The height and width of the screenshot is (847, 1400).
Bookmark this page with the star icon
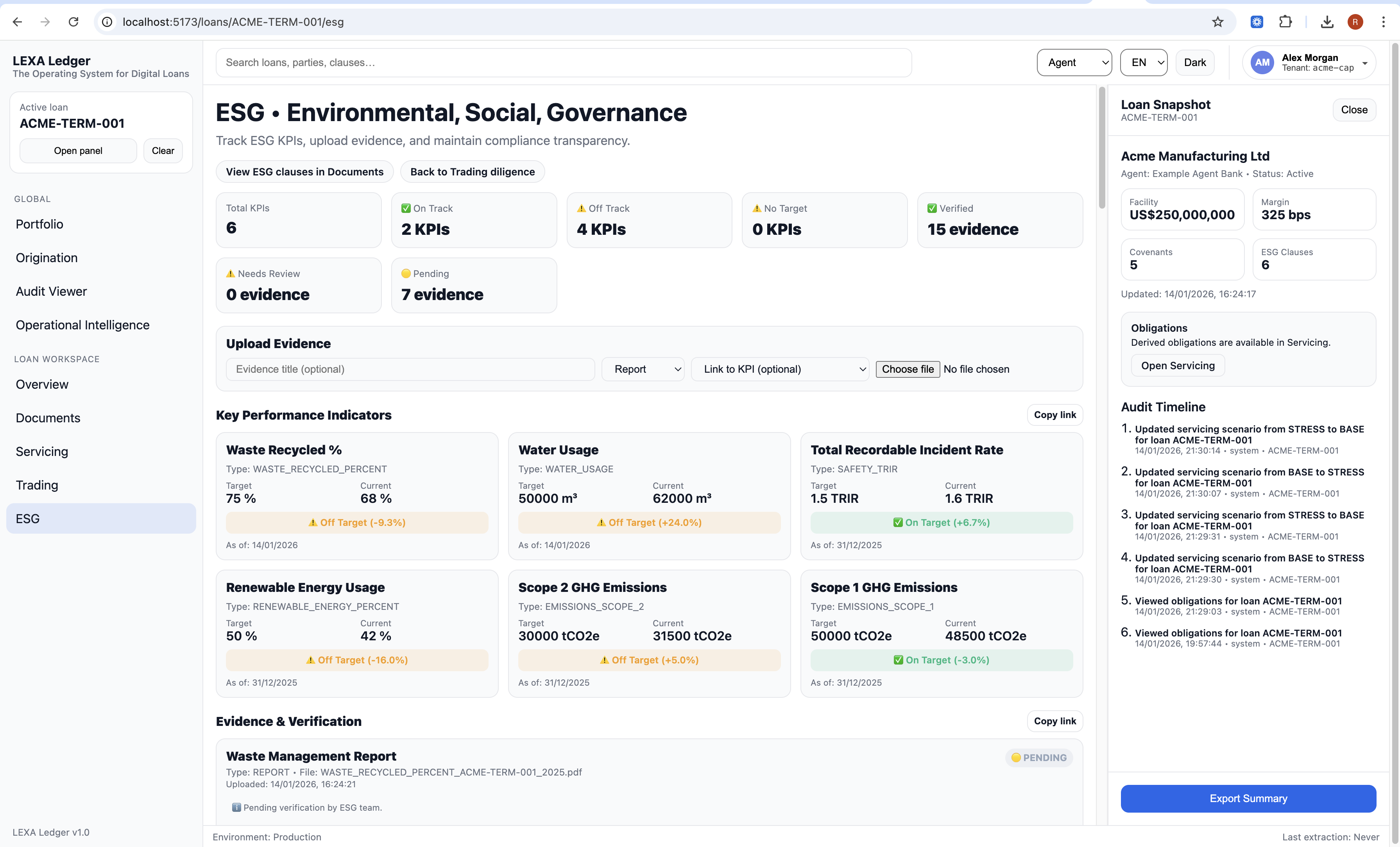point(1217,21)
